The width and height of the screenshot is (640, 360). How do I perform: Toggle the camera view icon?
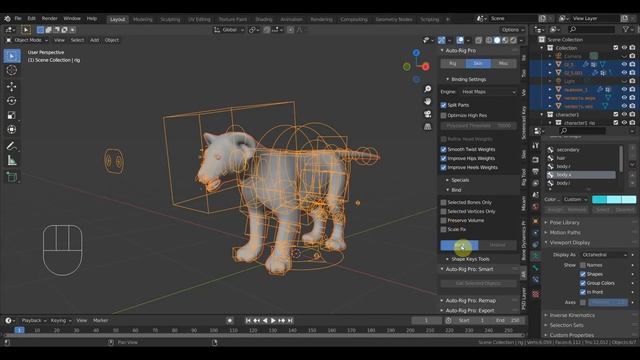427,114
